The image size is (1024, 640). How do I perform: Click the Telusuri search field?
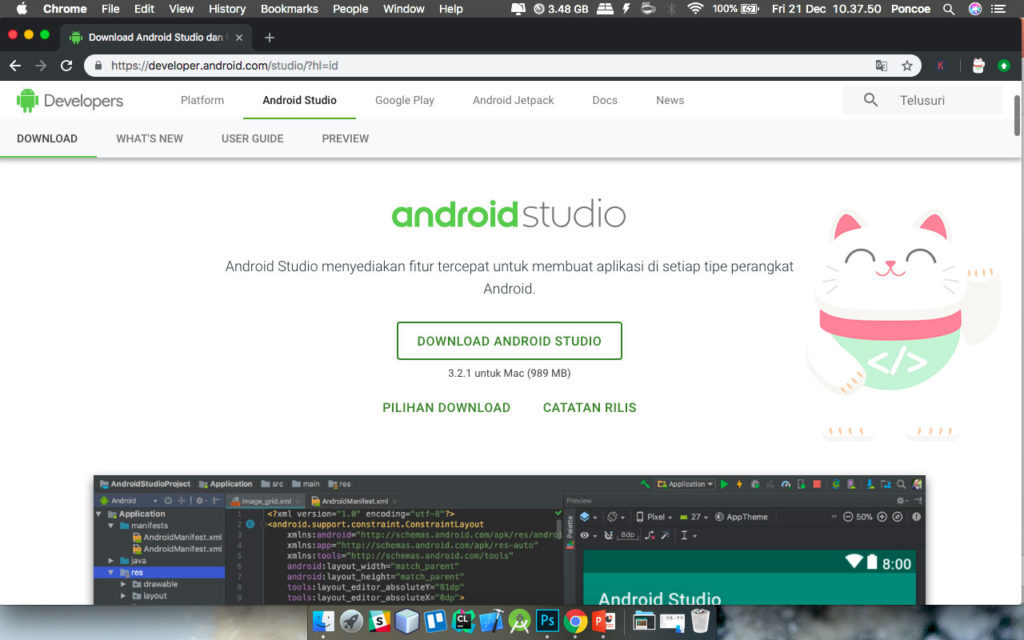tap(922, 100)
